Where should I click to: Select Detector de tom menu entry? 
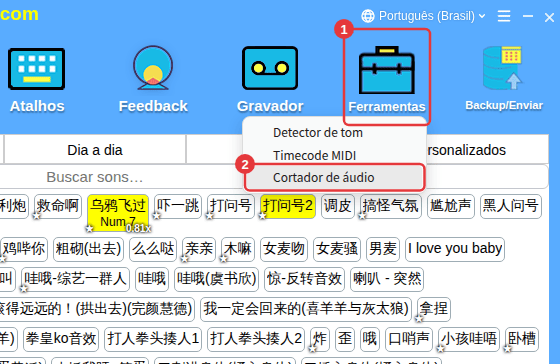coord(318,133)
